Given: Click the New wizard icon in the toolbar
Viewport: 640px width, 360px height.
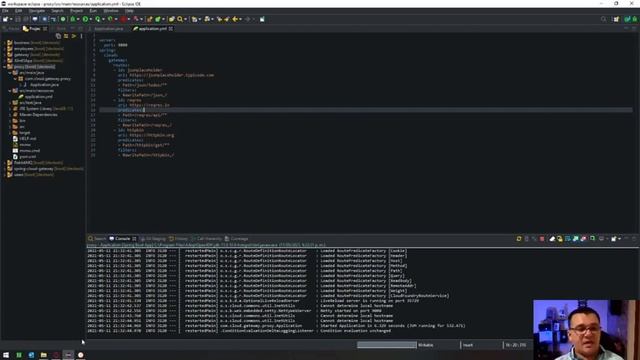Looking at the screenshot, I should 5,19.
